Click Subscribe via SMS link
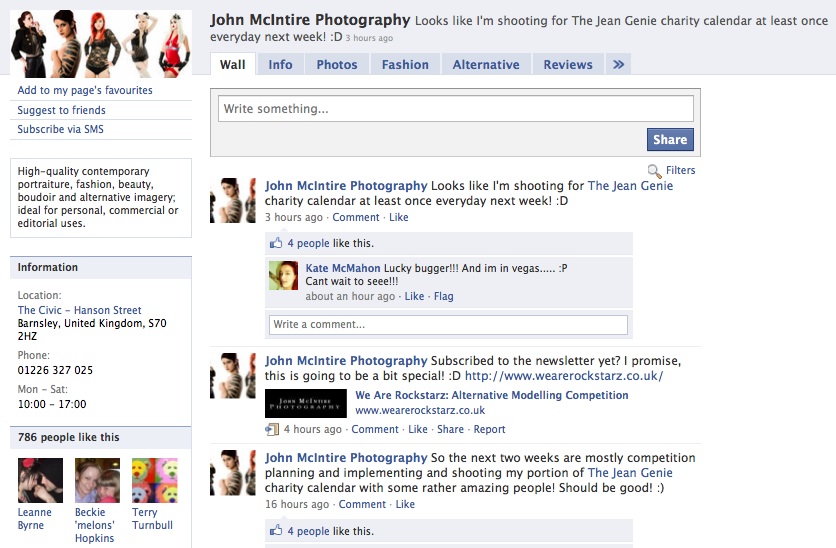836x548 pixels. [x=60, y=129]
